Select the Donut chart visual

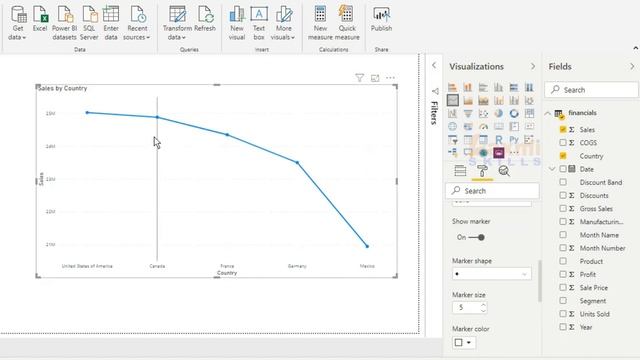[514, 113]
